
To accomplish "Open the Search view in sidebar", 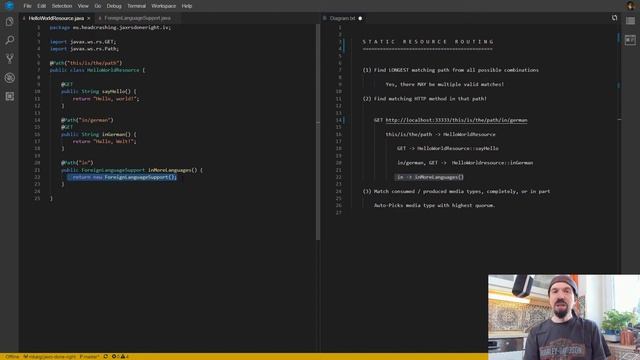I will tap(9, 40).
